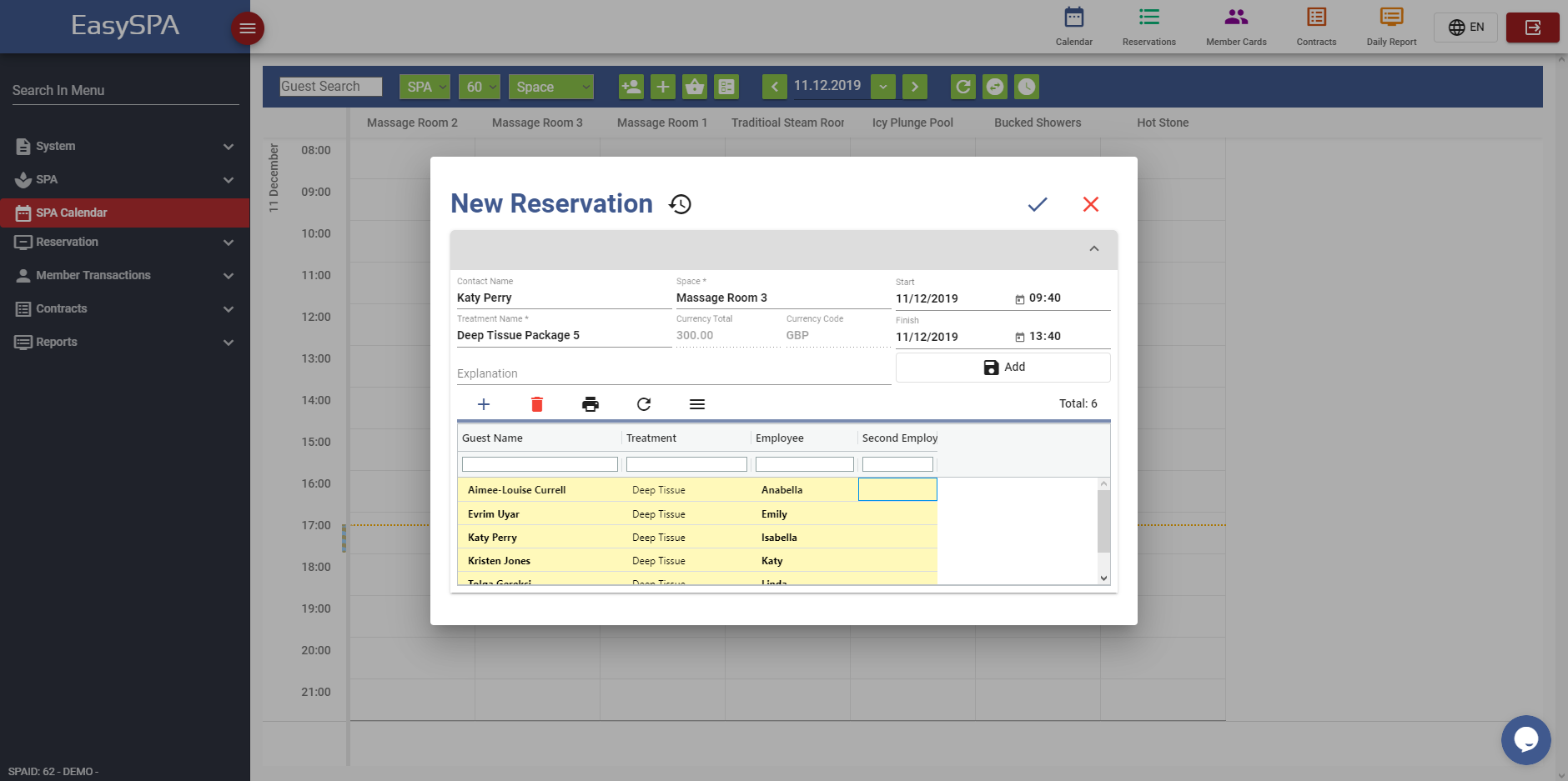Click the basket toolbar icon
1568x781 pixels.
(695, 87)
